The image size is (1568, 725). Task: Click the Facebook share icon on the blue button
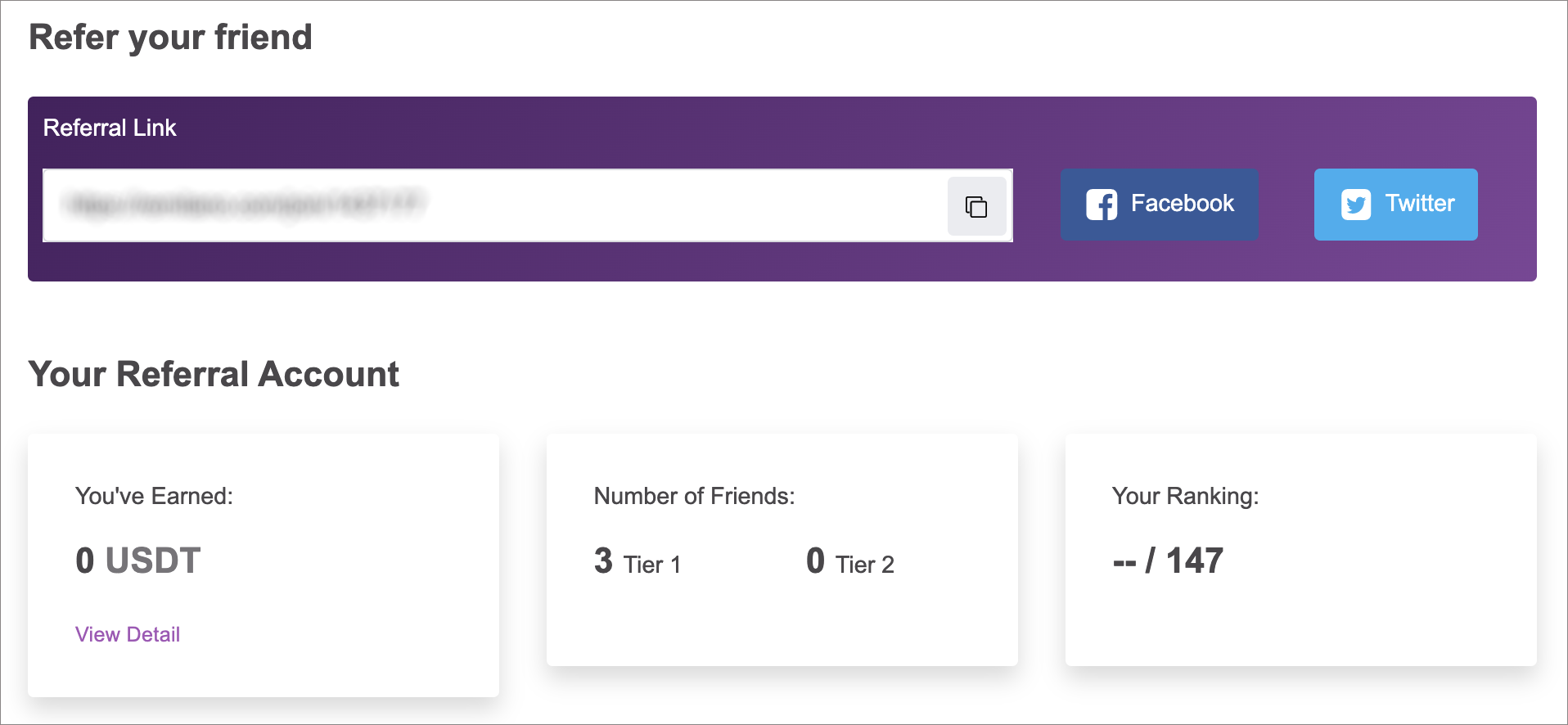(1100, 204)
